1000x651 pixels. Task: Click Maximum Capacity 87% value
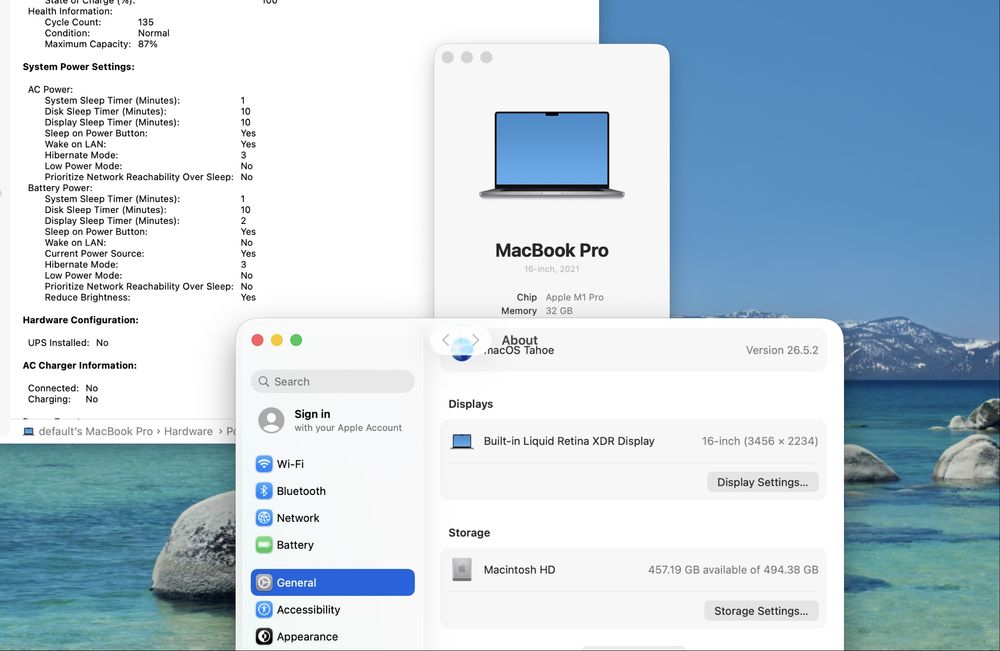click(147, 44)
